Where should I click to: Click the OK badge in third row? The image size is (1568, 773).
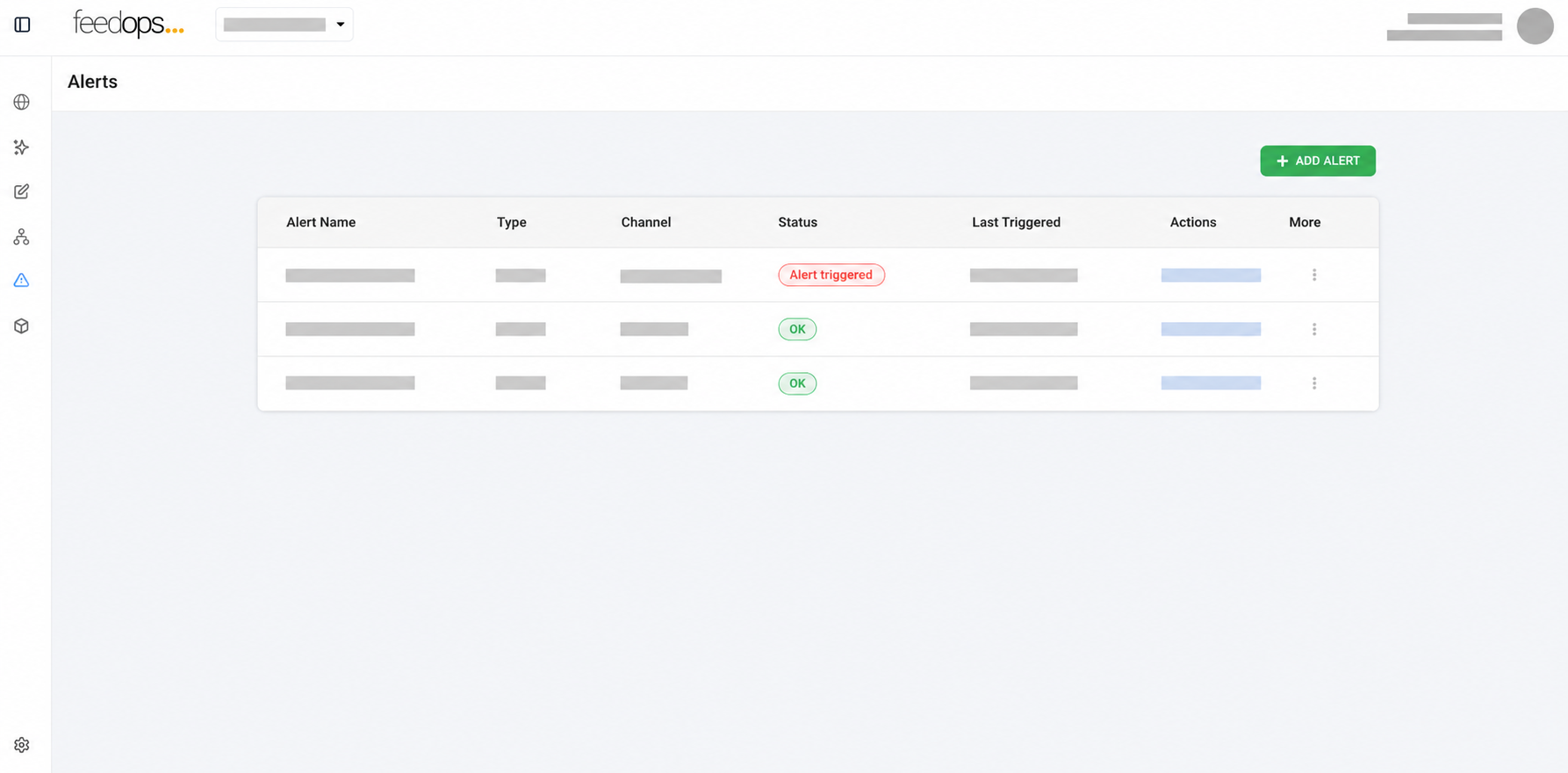click(797, 383)
